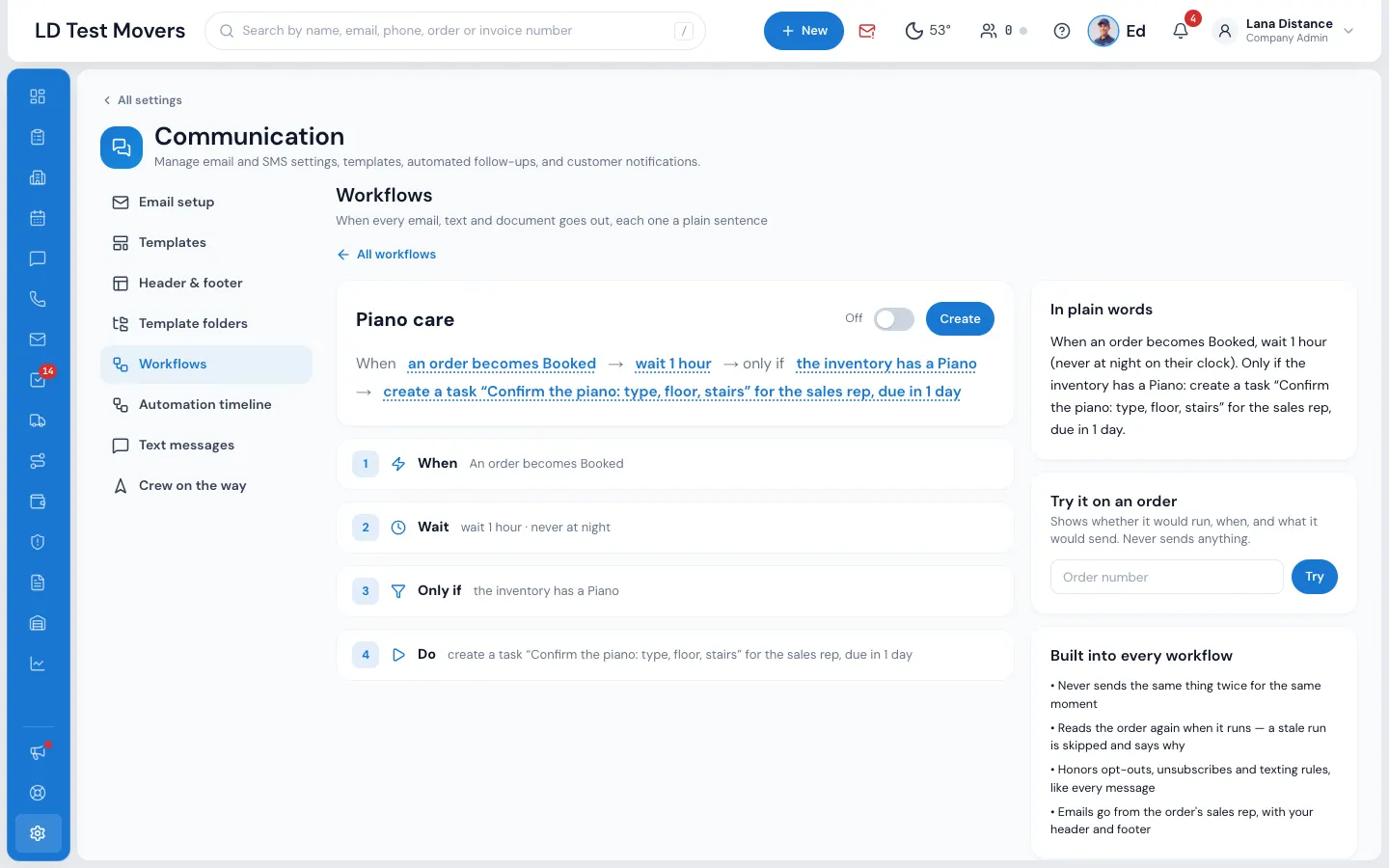Open the building icon in sidebar

click(38, 177)
